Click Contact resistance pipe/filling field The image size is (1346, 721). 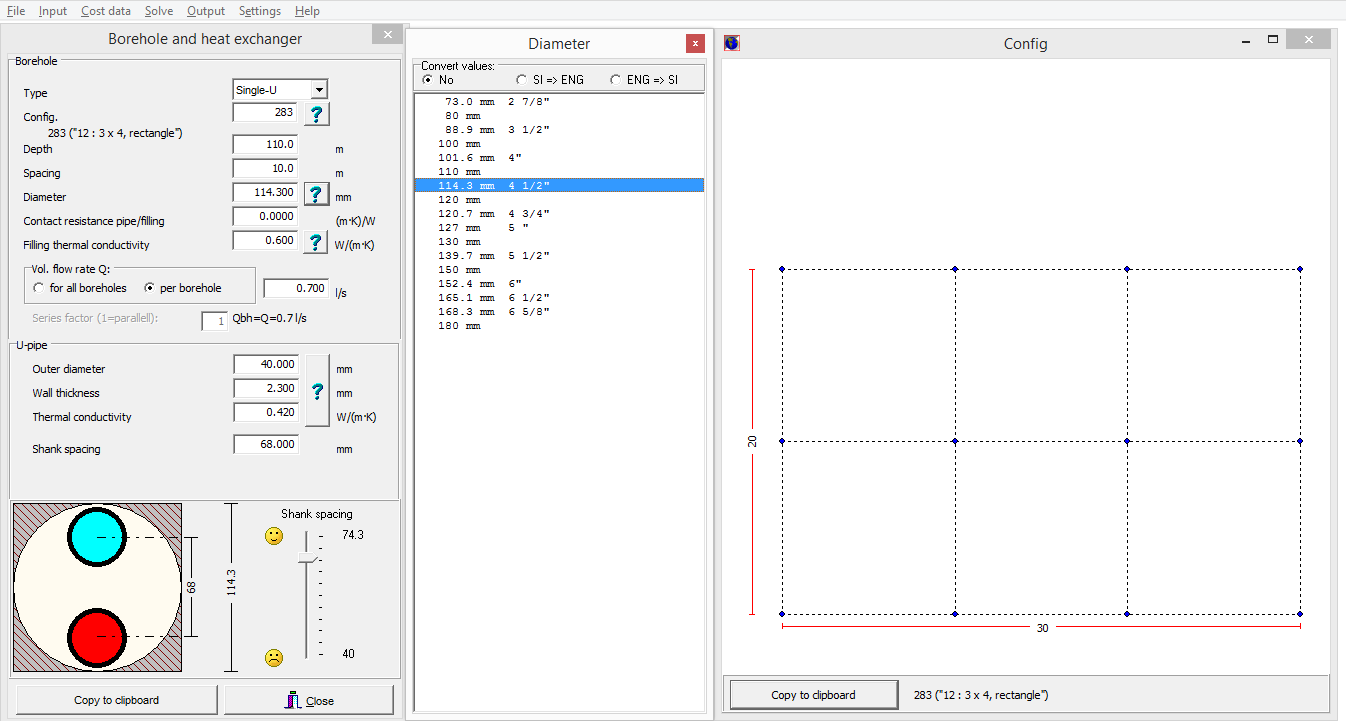click(265, 216)
